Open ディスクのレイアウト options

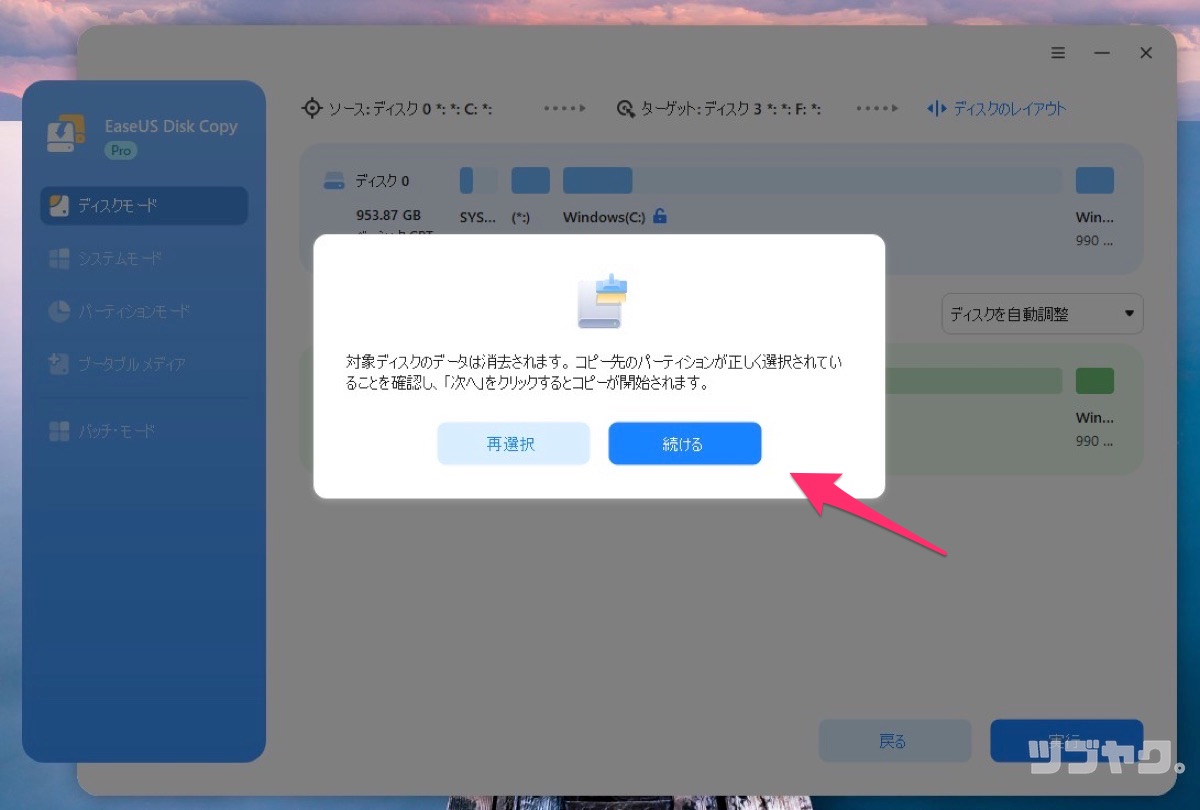click(x=994, y=108)
